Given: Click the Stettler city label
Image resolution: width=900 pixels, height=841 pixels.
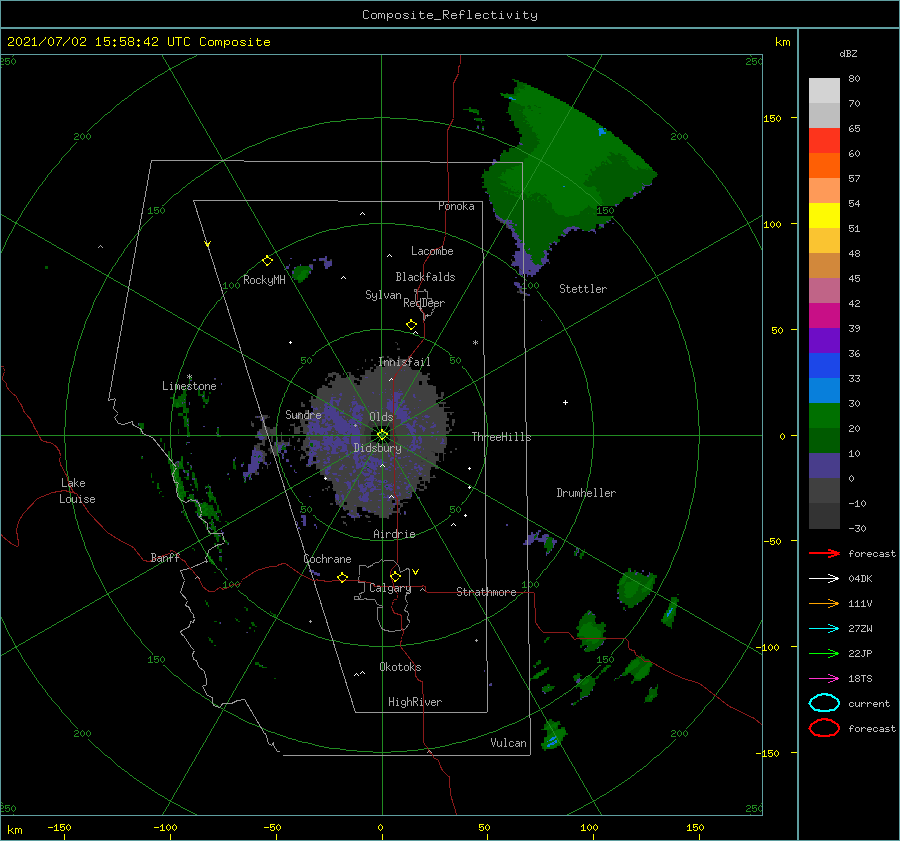Looking at the screenshot, I should pos(583,289).
